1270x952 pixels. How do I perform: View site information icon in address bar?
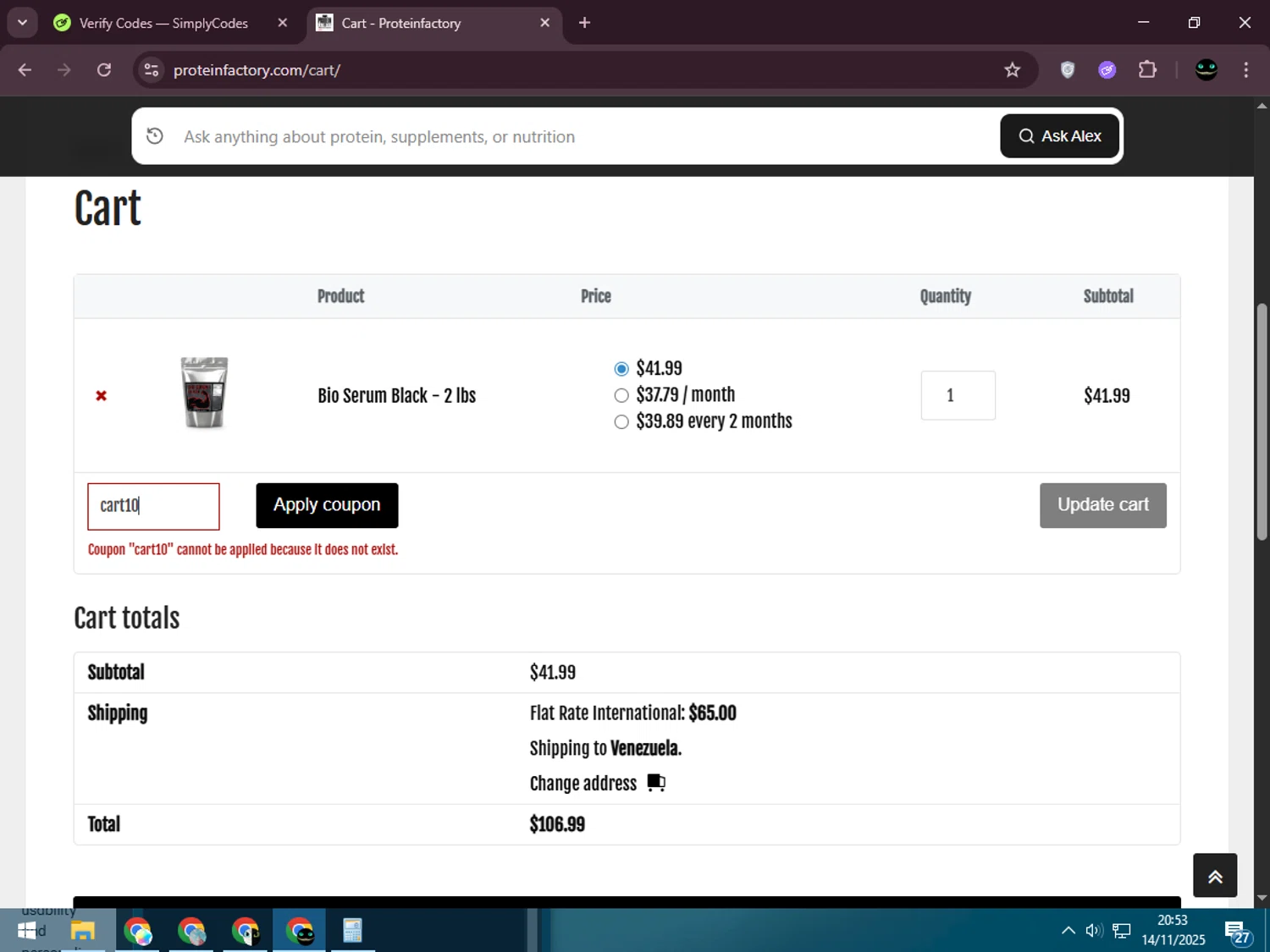pyautogui.click(x=152, y=70)
